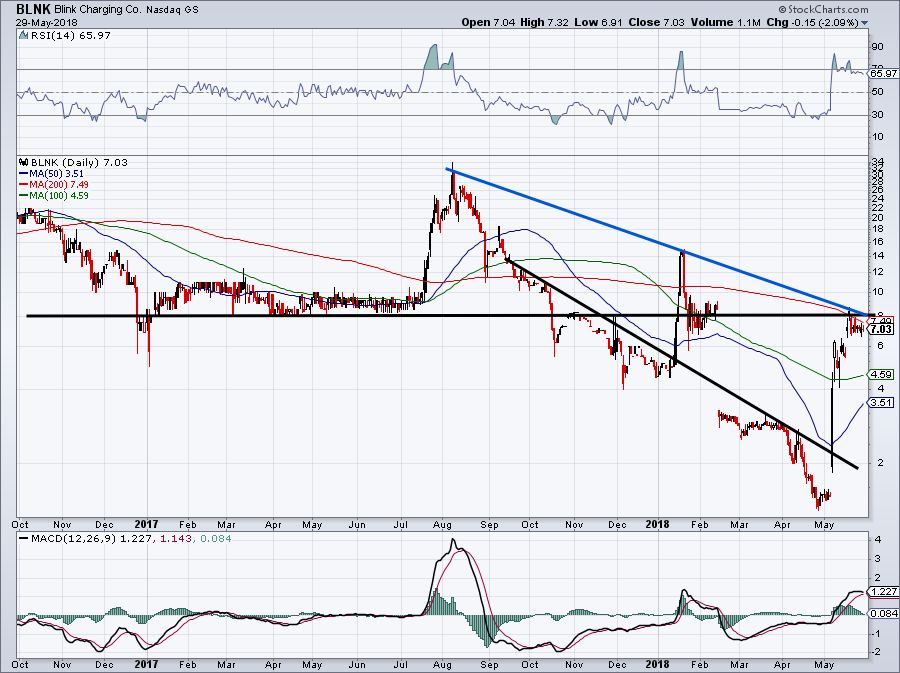The image size is (900, 673).
Task: Click the 30 level on RSI axis
Action: [877, 115]
